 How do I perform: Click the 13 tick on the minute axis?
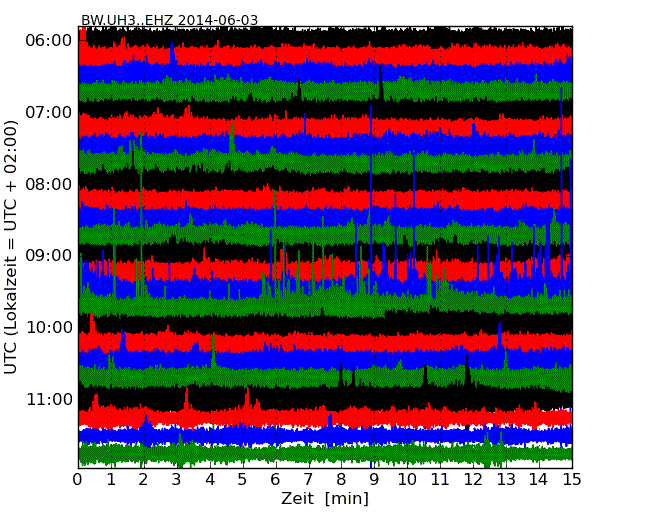click(x=506, y=479)
